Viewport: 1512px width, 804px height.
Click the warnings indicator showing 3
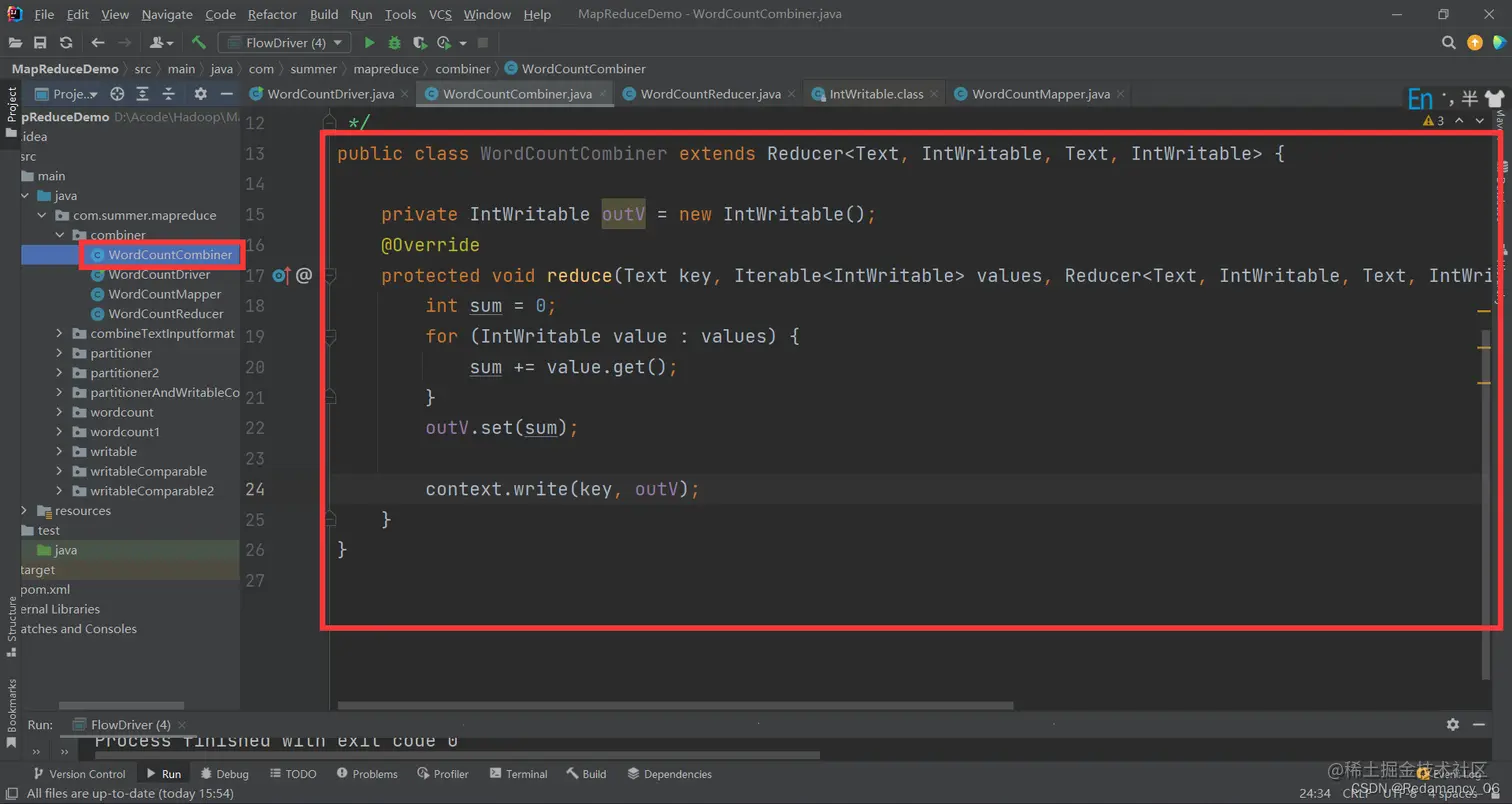click(1434, 120)
